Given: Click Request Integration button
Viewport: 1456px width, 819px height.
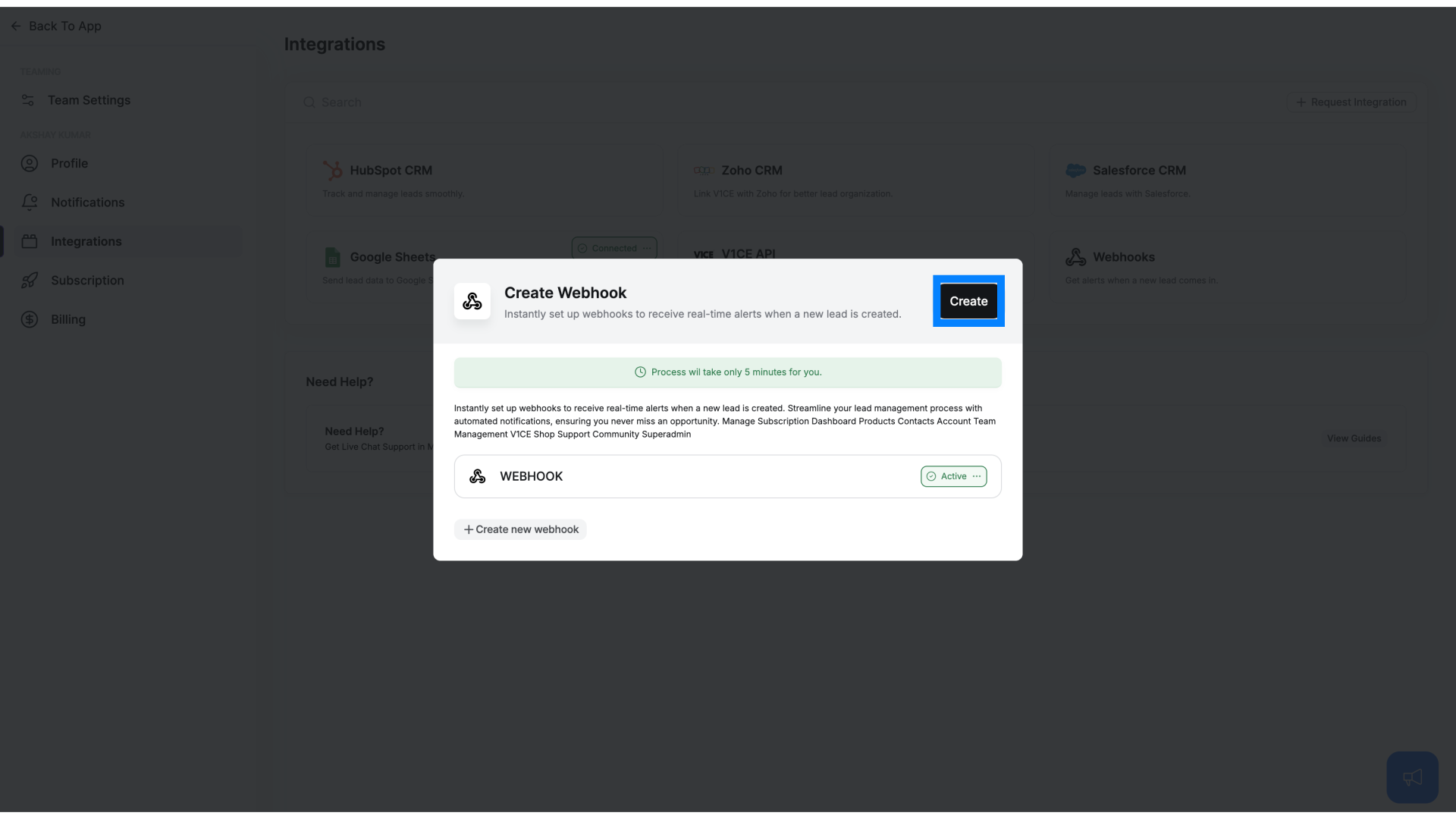Looking at the screenshot, I should (x=1351, y=102).
